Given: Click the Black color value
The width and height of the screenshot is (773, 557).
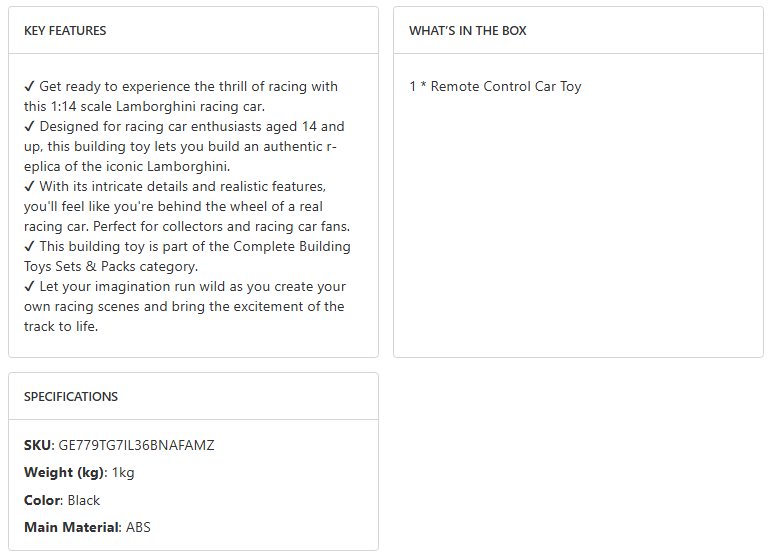Looking at the screenshot, I should click(x=84, y=500).
